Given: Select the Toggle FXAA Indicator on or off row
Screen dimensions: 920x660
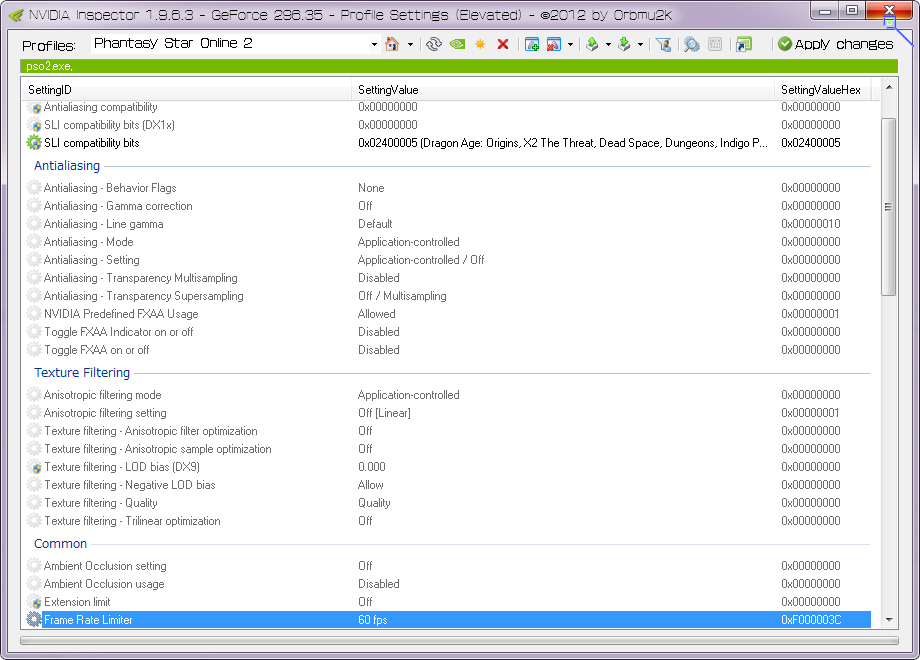Looking at the screenshot, I should (x=448, y=332).
